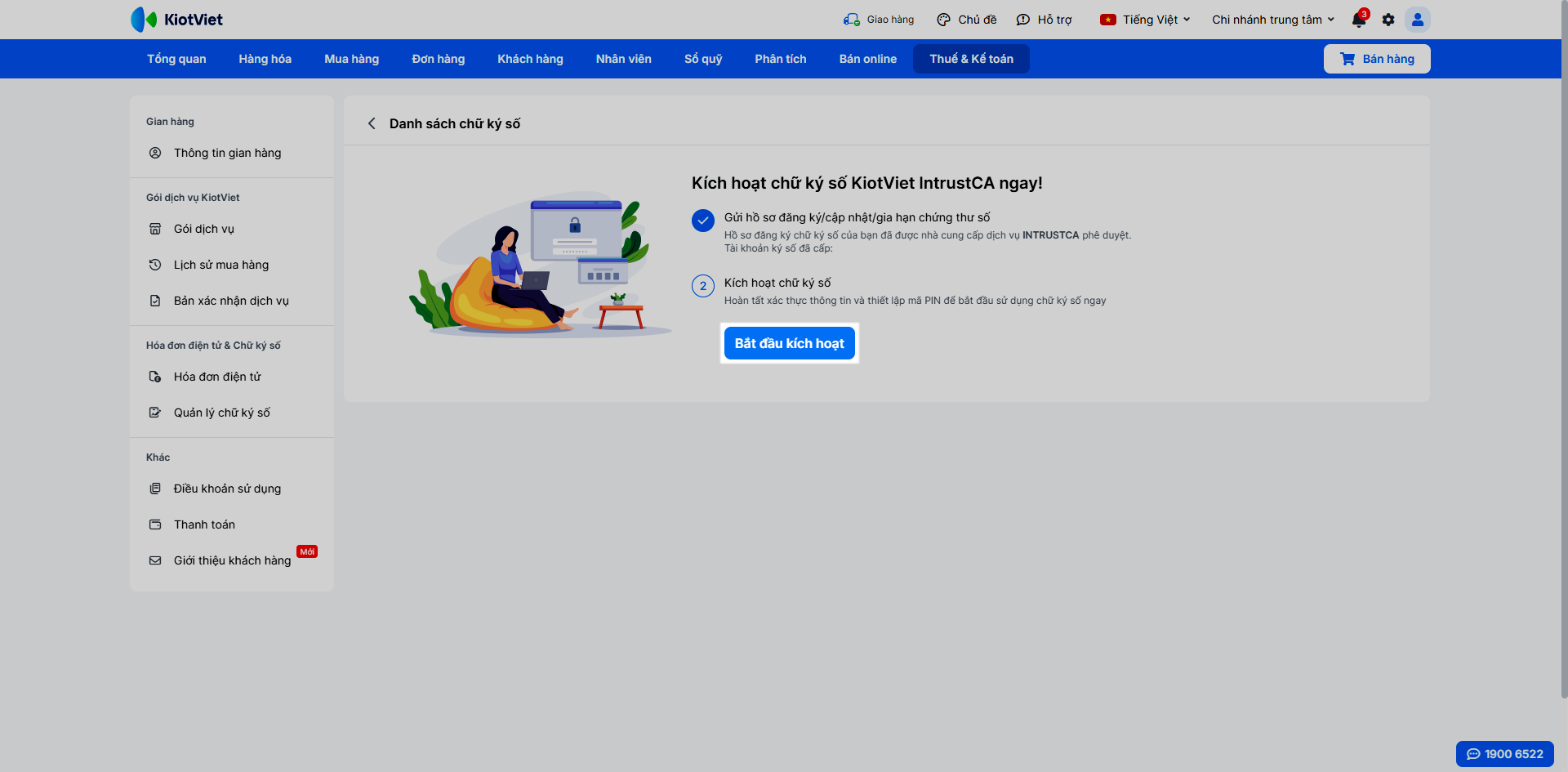This screenshot has height=772, width=1568.
Task: Open the settings gear icon
Action: click(1388, 20)
